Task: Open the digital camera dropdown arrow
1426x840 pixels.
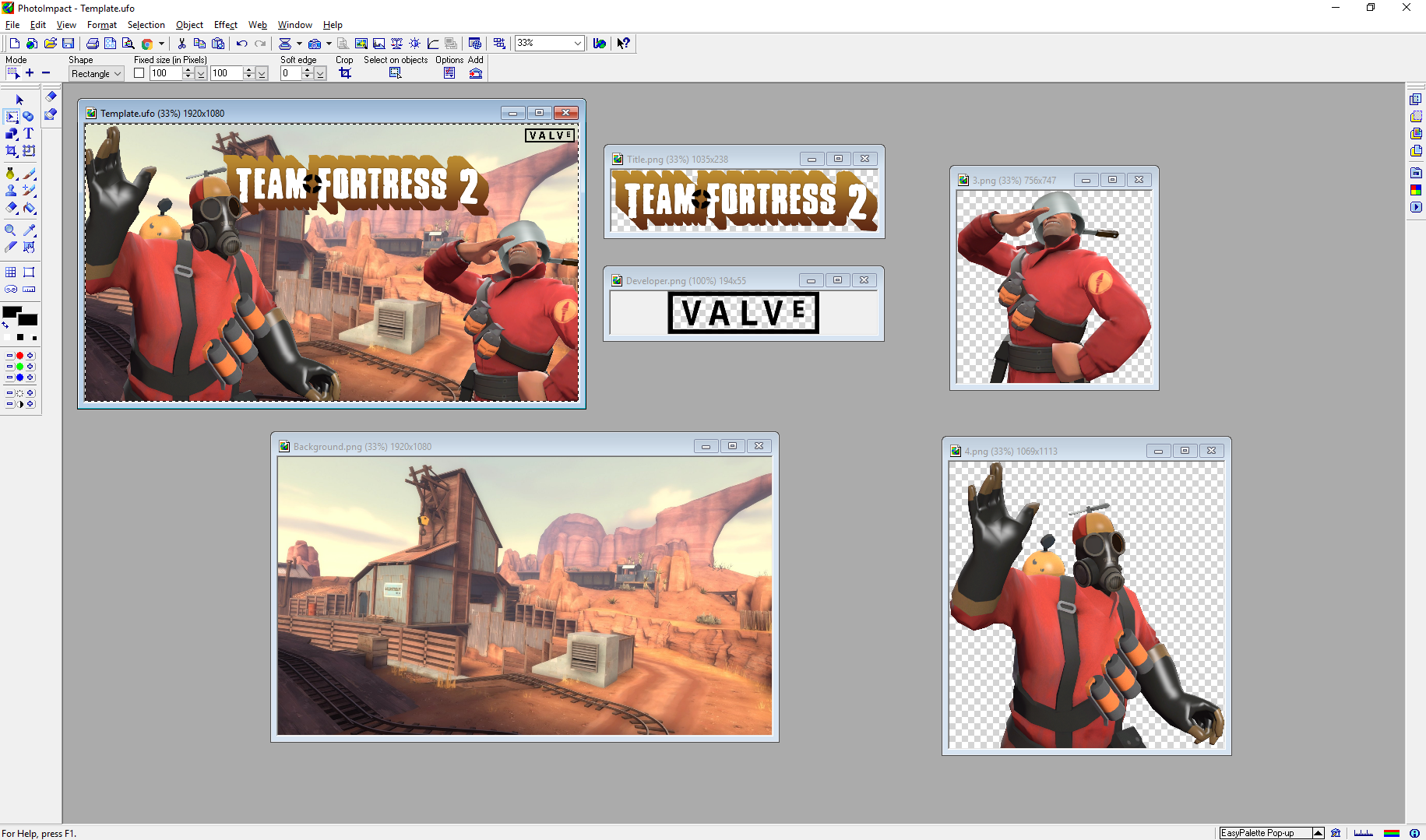Action: pos(329,44)
